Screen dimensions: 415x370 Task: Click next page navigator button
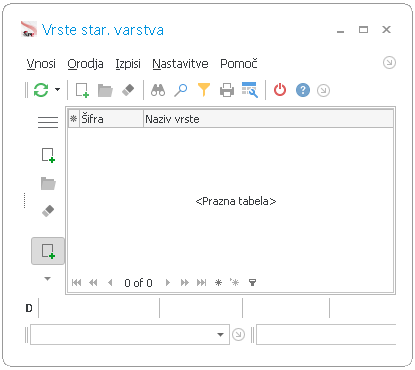point(184,283)
